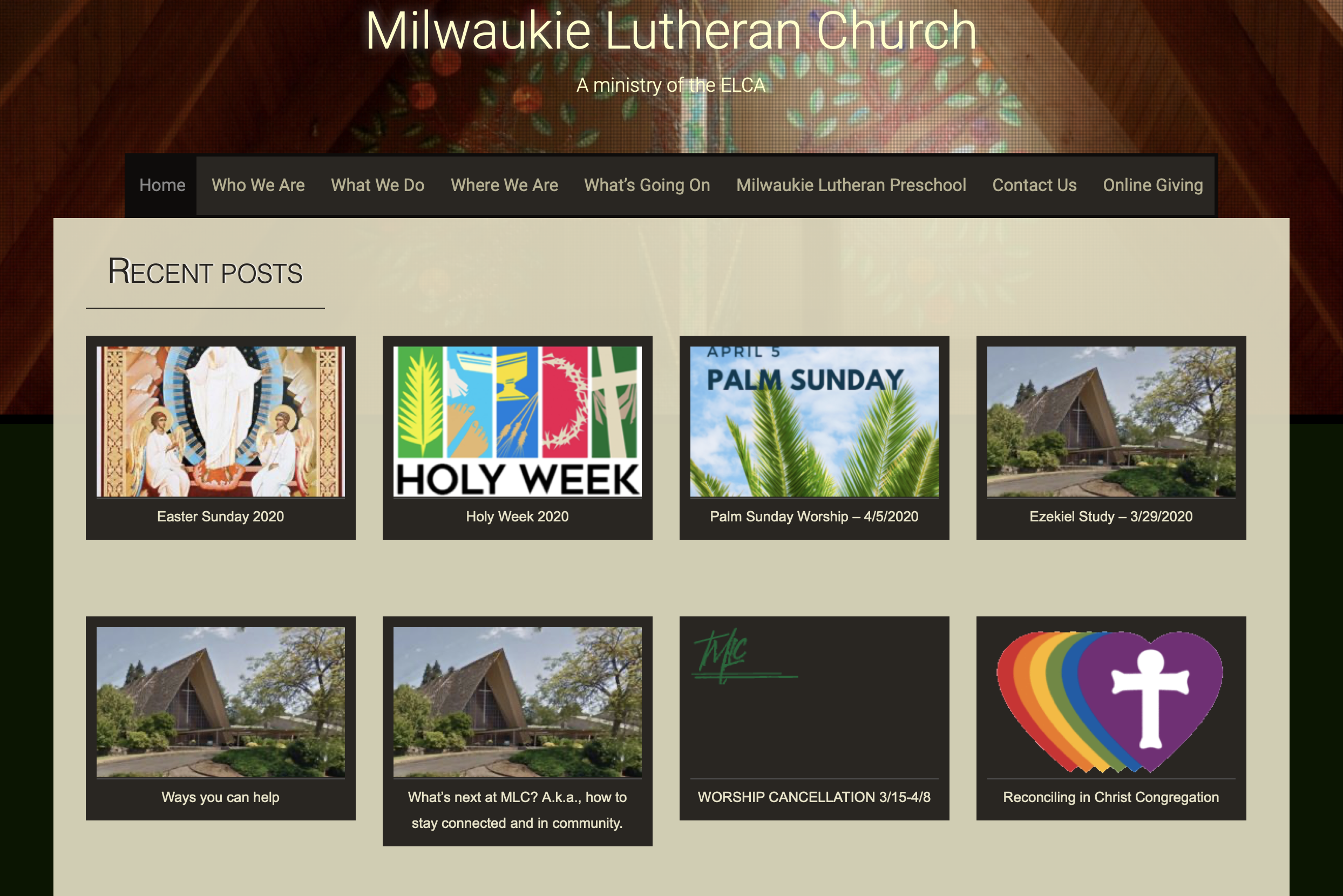Viewport: 1343px width, 896px height.
Task: Visit Milwaukie Lutheran Preschool page
Action: pyautogui.click(x=851, y=185)
